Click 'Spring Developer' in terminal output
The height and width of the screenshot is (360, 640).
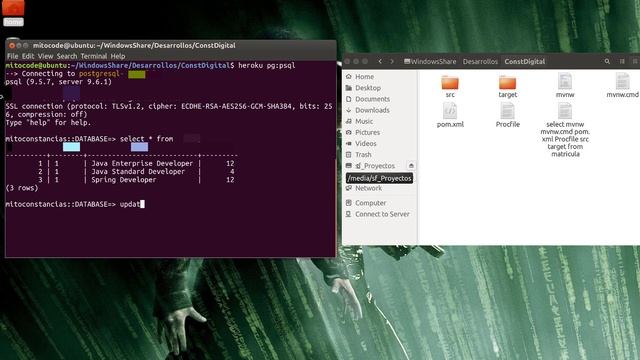[123, 180]
